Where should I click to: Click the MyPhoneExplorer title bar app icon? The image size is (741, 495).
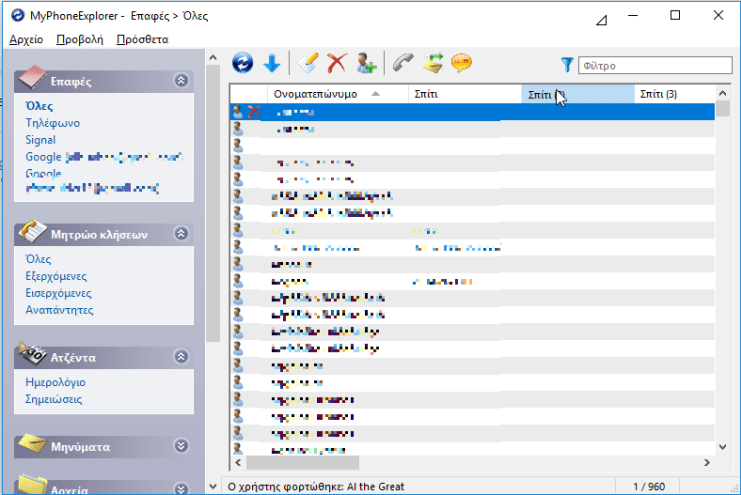(17, 15)
